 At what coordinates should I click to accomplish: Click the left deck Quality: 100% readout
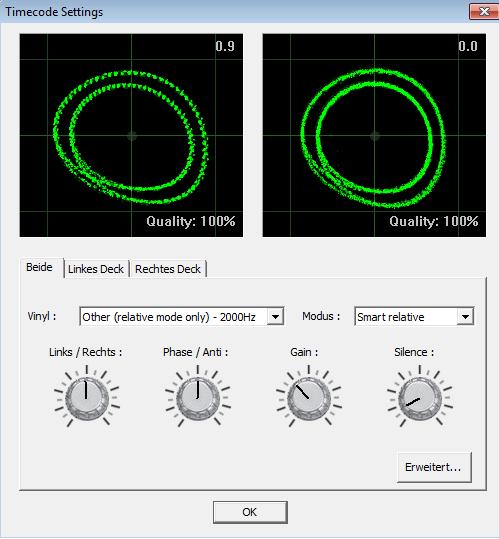pos(191,221)
